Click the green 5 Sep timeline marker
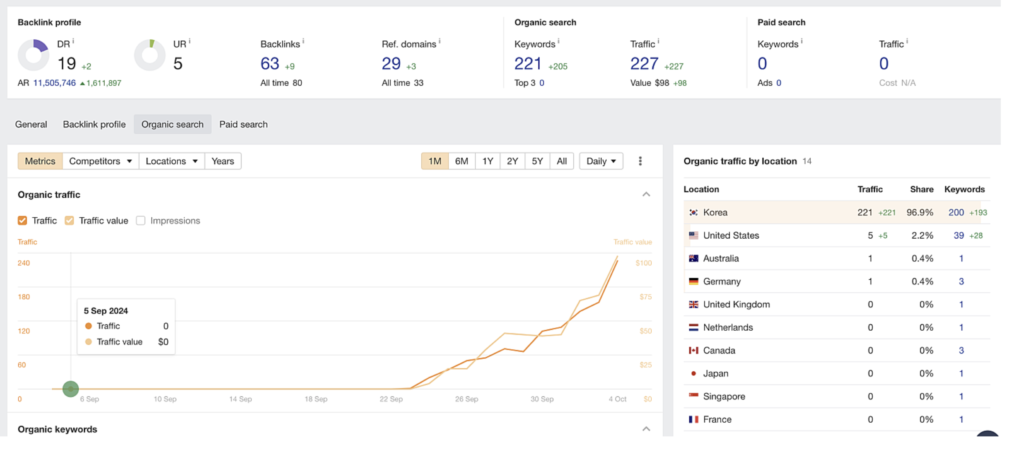Image resolution: width=1024 pixels, height=452 pixels. click(x=71, y=389)
